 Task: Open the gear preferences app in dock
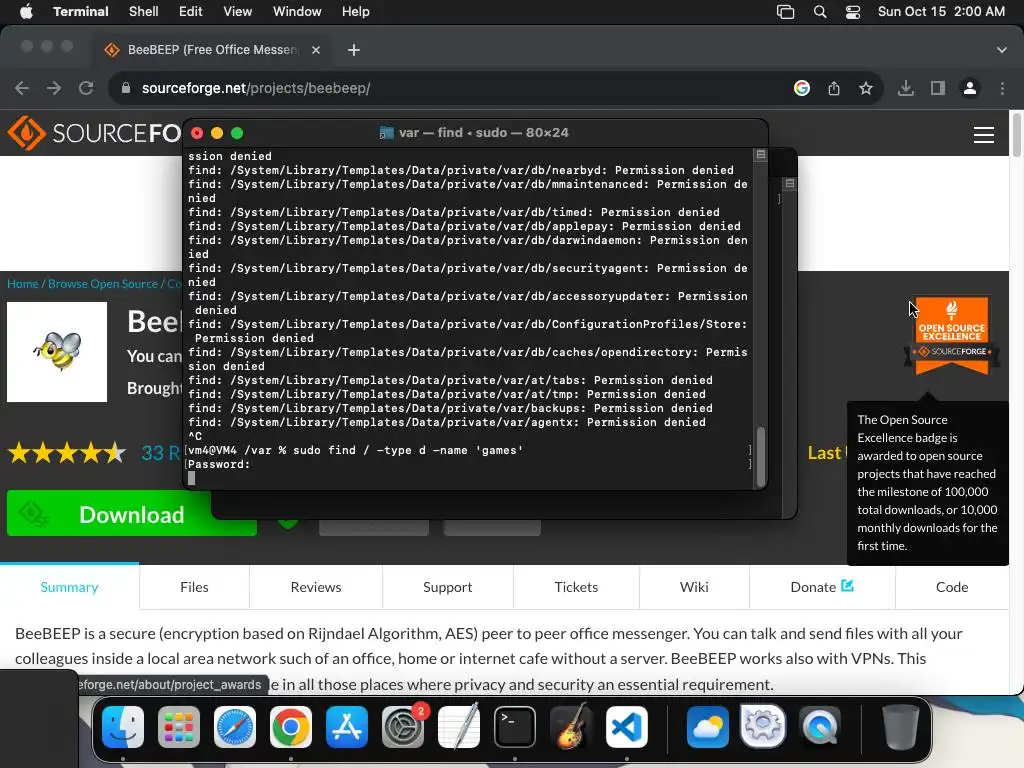[763, 727]
